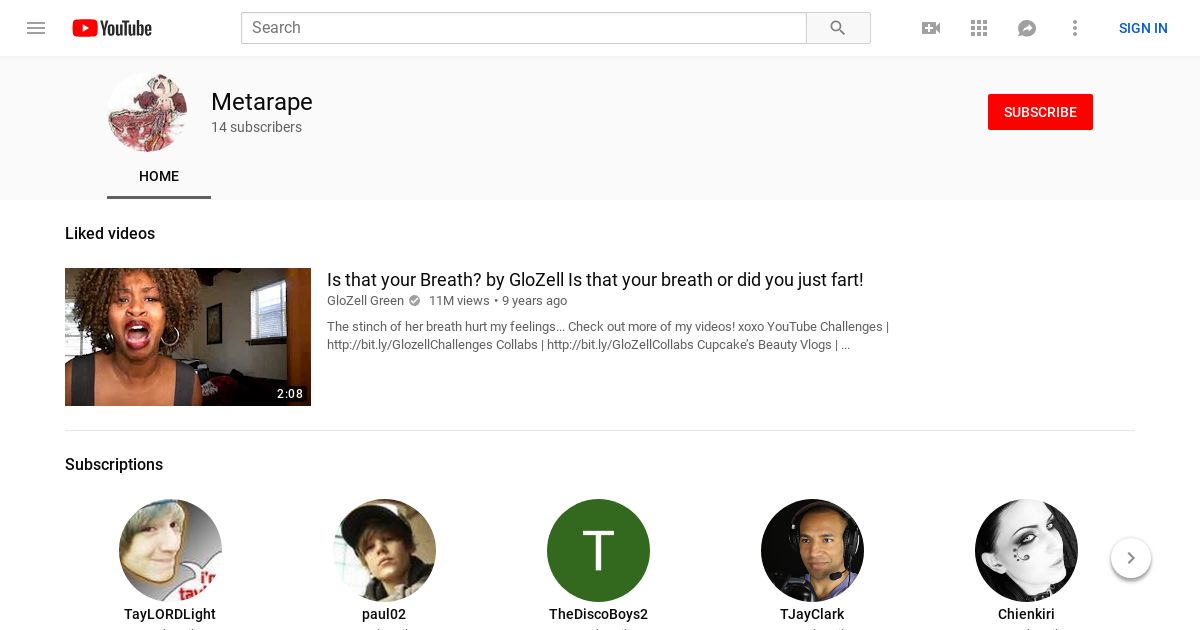The height and width of the screenshot is (630, 1200).
Task: Click the TJayClark channel name
Action: 812,614
